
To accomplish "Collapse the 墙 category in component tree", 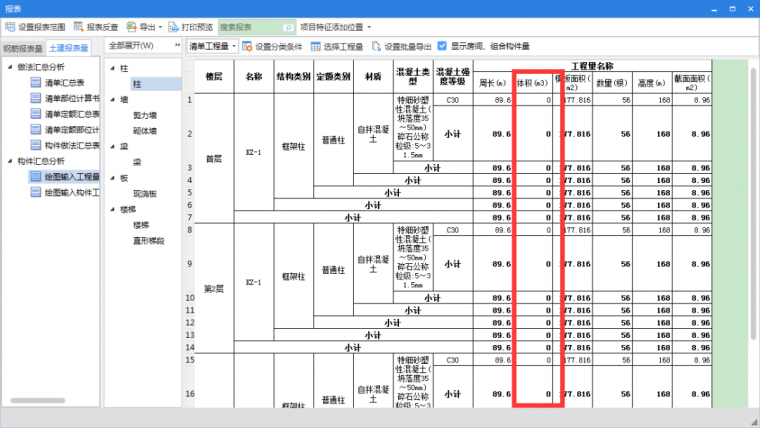I will click(x=112, y=100).
